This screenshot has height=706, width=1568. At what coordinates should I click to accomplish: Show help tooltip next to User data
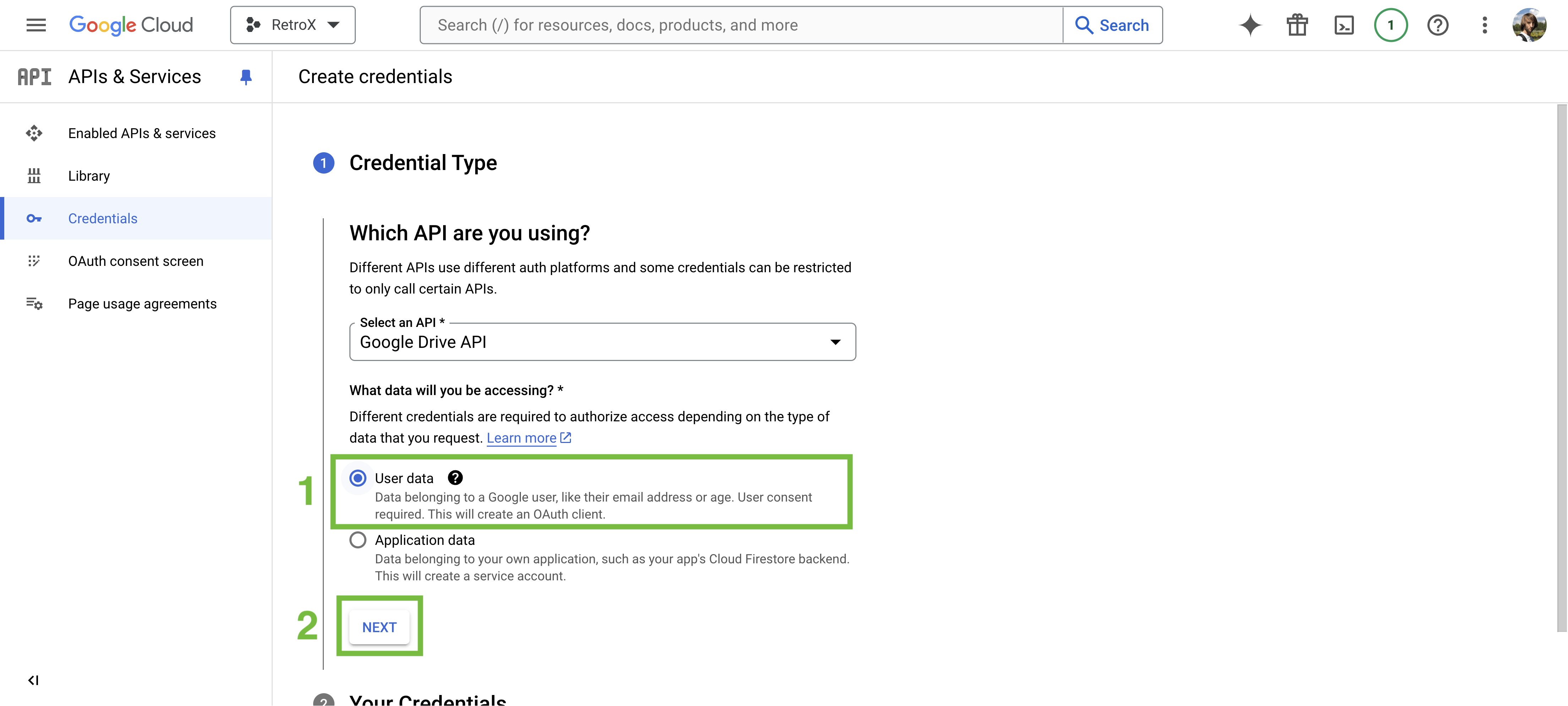tap(455, 478)
